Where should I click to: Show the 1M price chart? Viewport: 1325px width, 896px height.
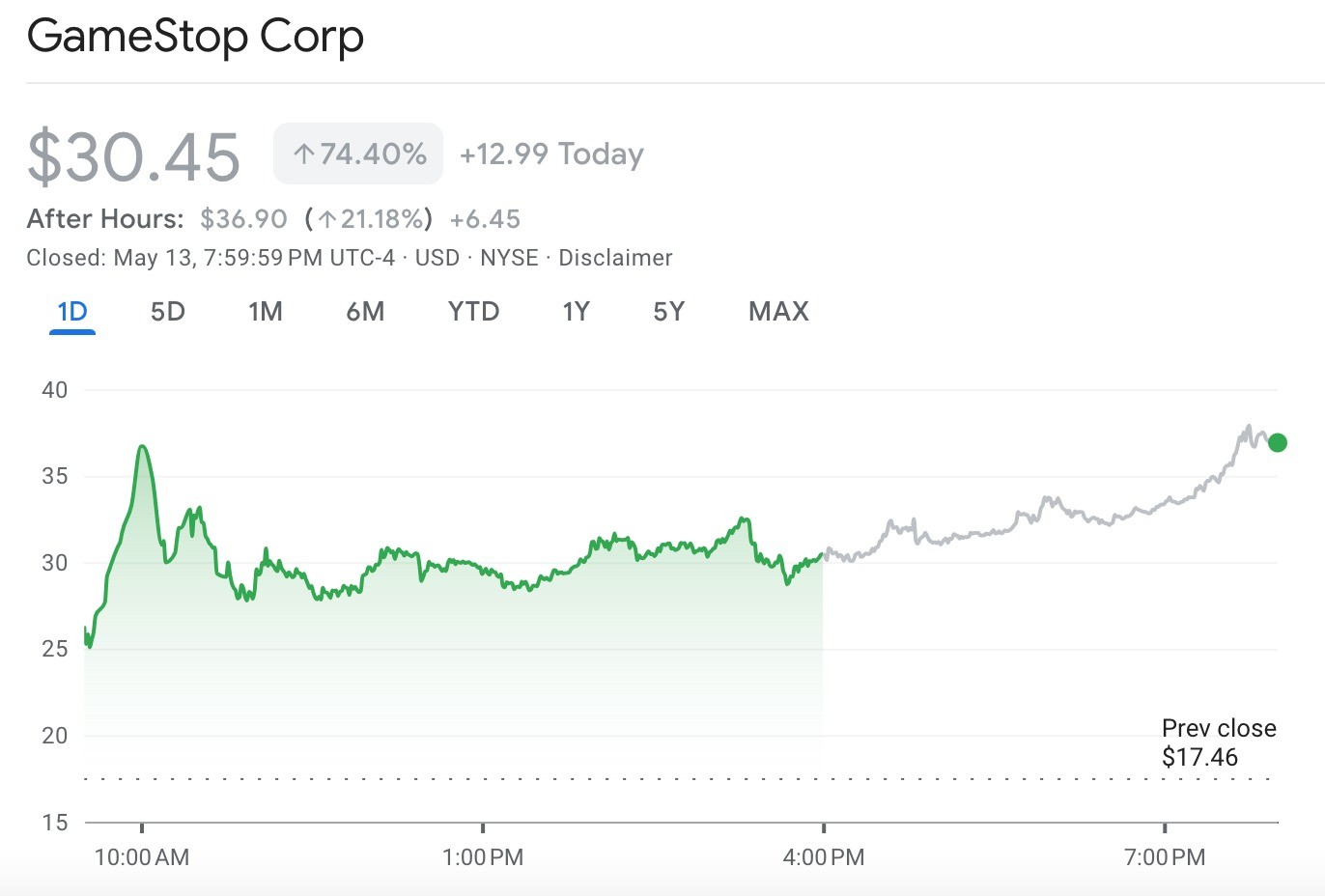pos(265,312)
